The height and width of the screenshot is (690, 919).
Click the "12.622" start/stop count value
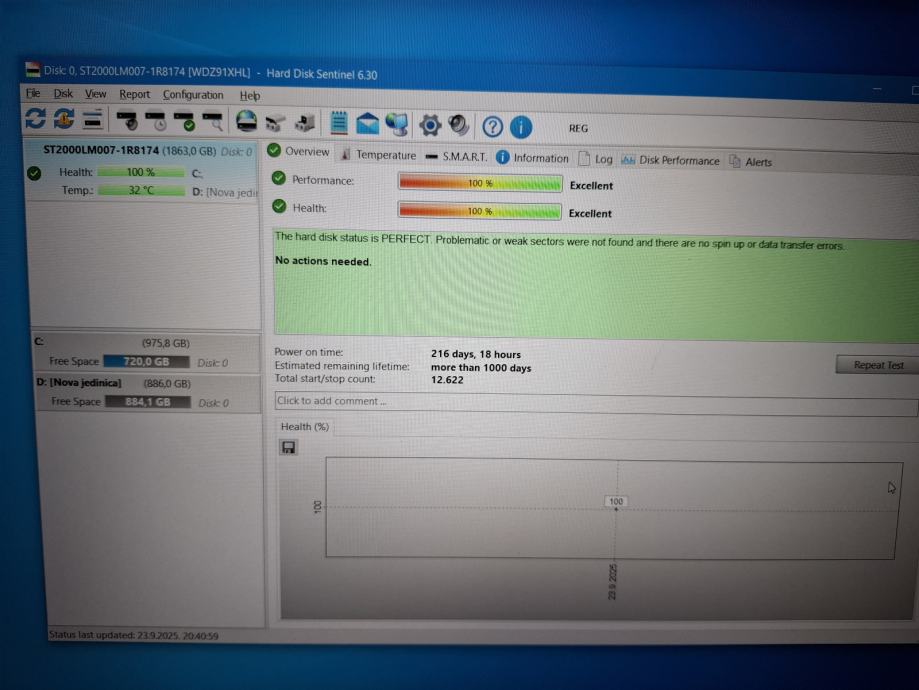[447, 380]
